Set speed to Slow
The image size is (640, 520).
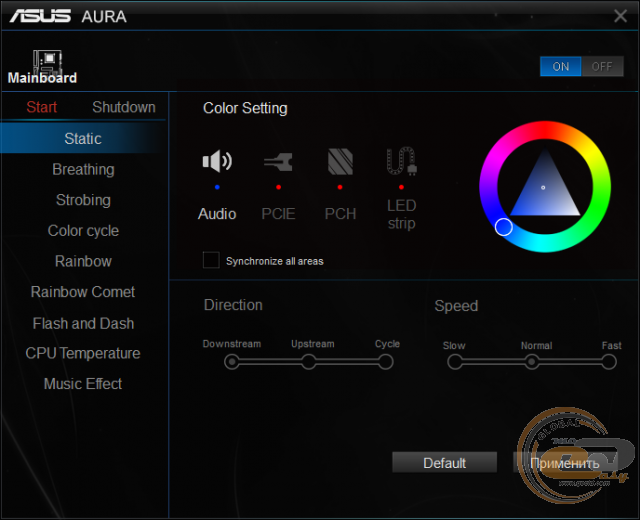455,362
